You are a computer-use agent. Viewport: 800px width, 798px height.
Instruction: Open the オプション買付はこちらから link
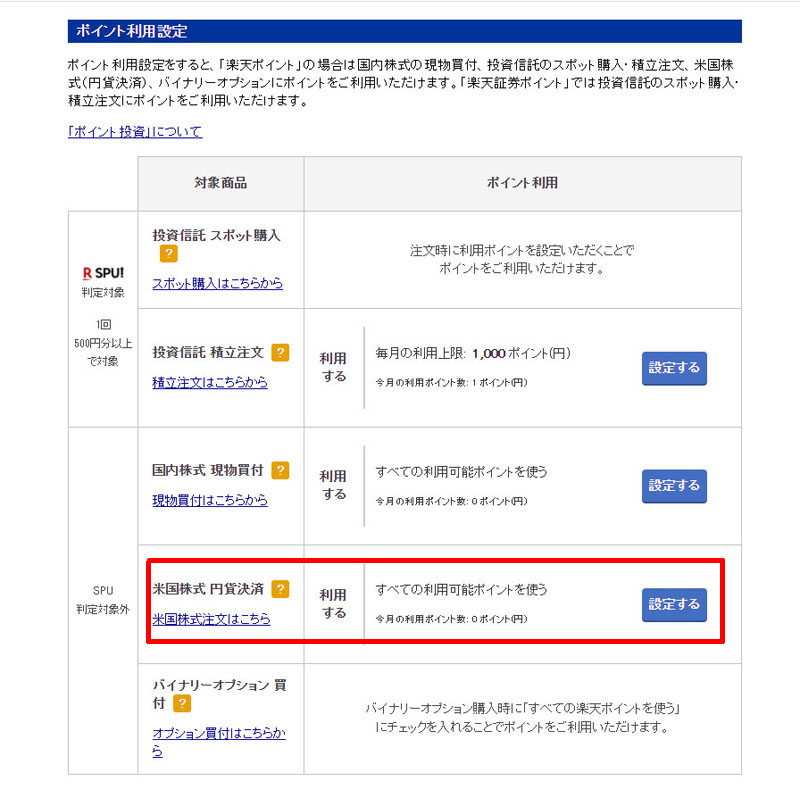(x=218, y=741)
